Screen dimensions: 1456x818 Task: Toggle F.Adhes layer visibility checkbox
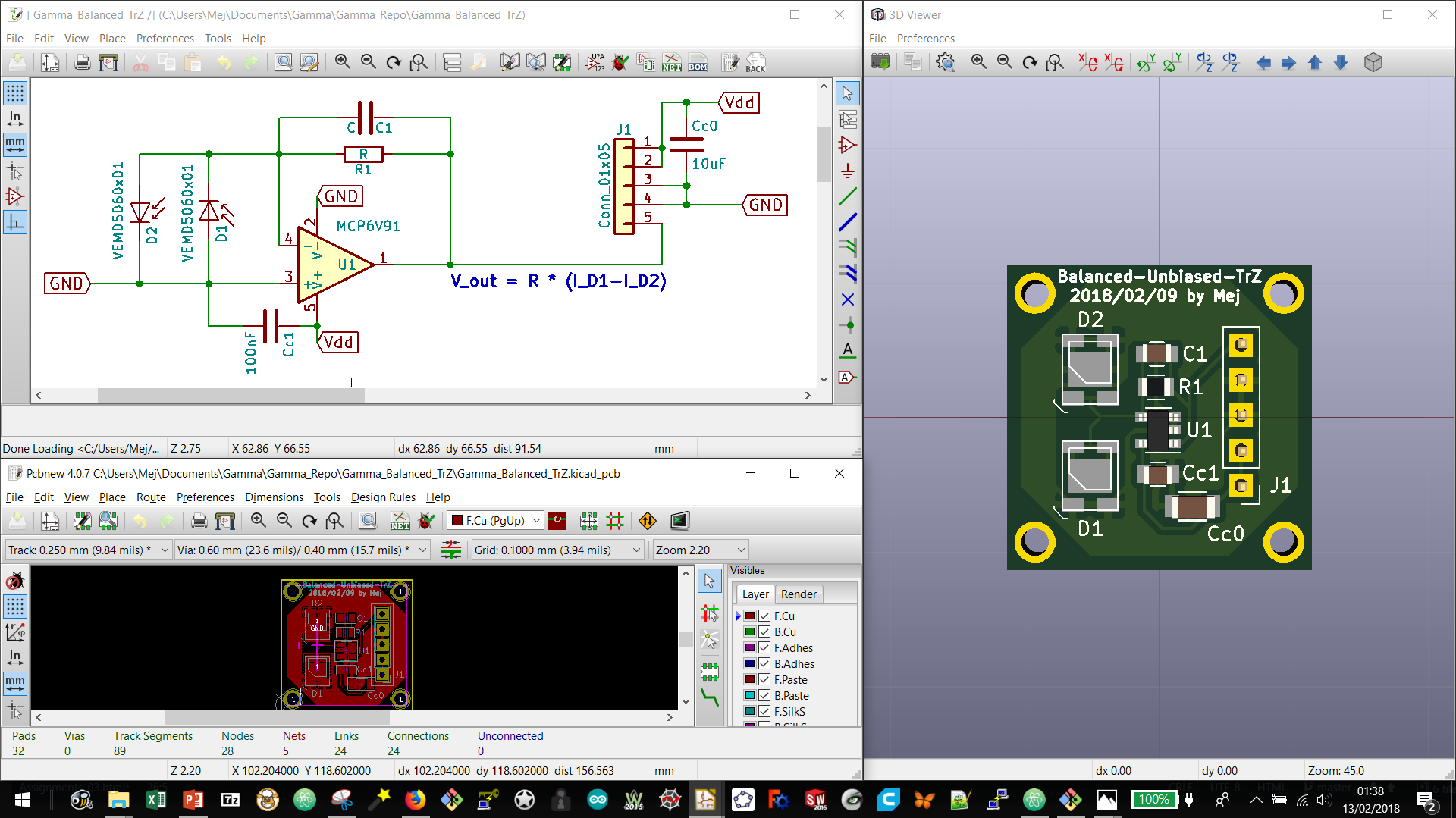point(764,648)
